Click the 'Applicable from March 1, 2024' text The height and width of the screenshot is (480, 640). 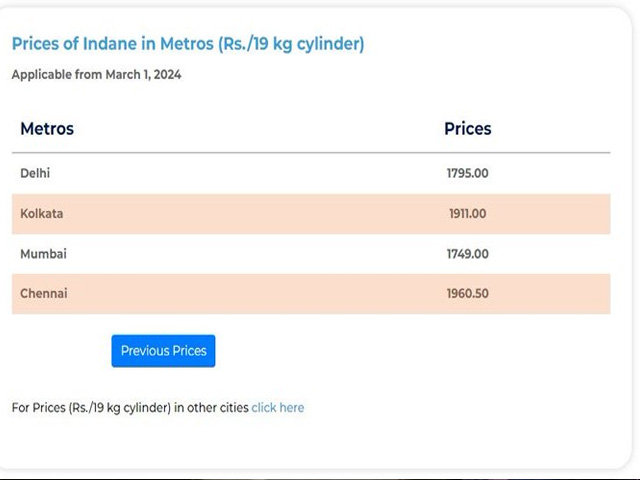[x=96, y=75]
